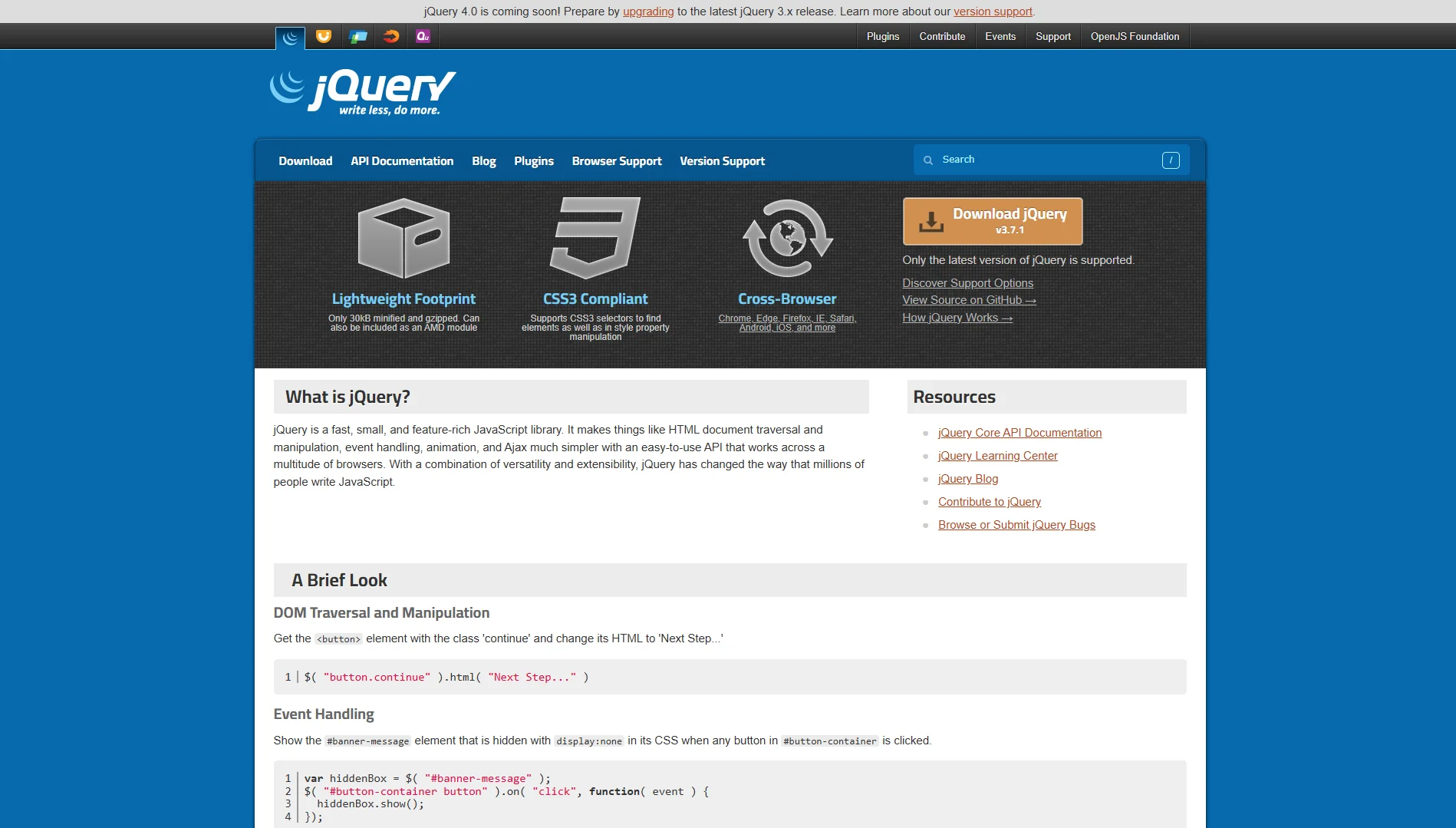1456x828 pixels.
Task: Click the hiddenBox.show() code line
Action: click(x=371, y=804)
